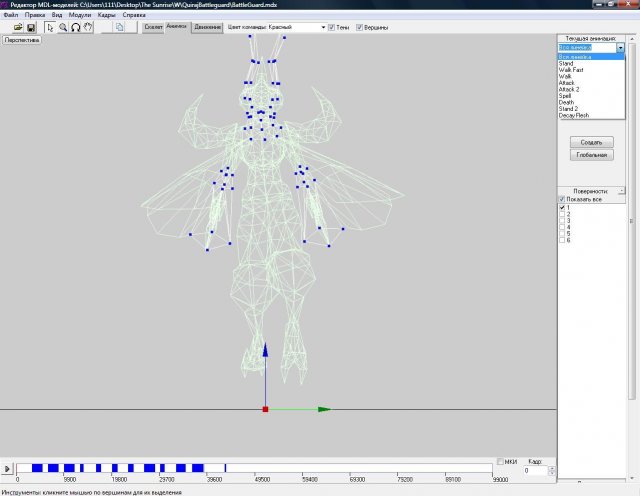Click the Создать button
The height and width of the screenshot is (496, 640).
click(x=590, y=142)
